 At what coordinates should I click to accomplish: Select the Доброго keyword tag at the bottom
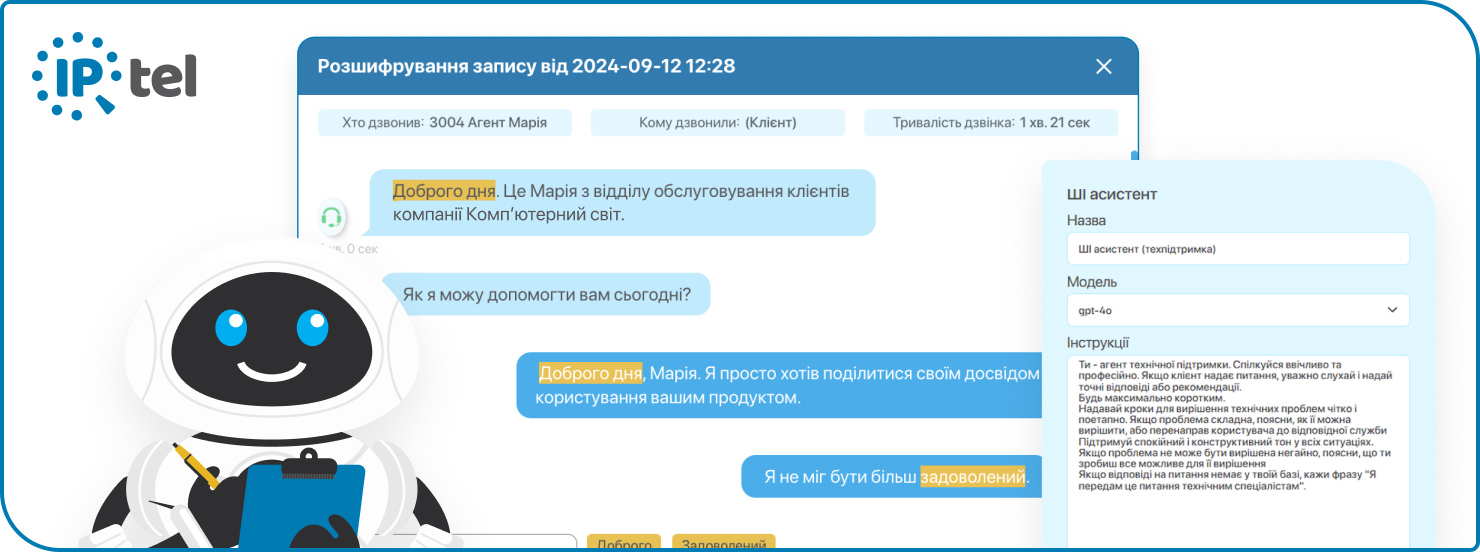click(x=624, y=544)
